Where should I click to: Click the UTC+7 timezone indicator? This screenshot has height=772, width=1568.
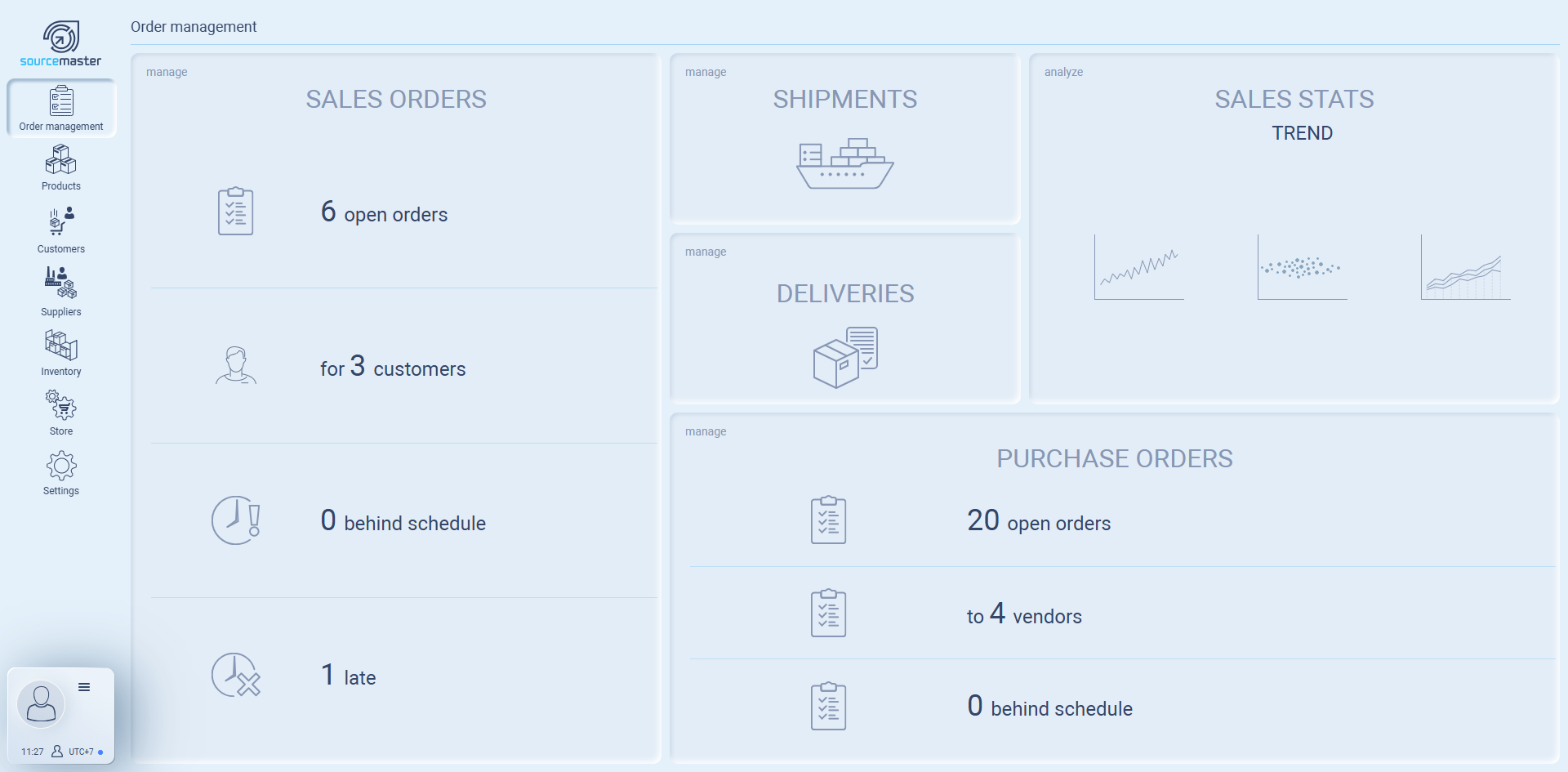pos(81,752)
